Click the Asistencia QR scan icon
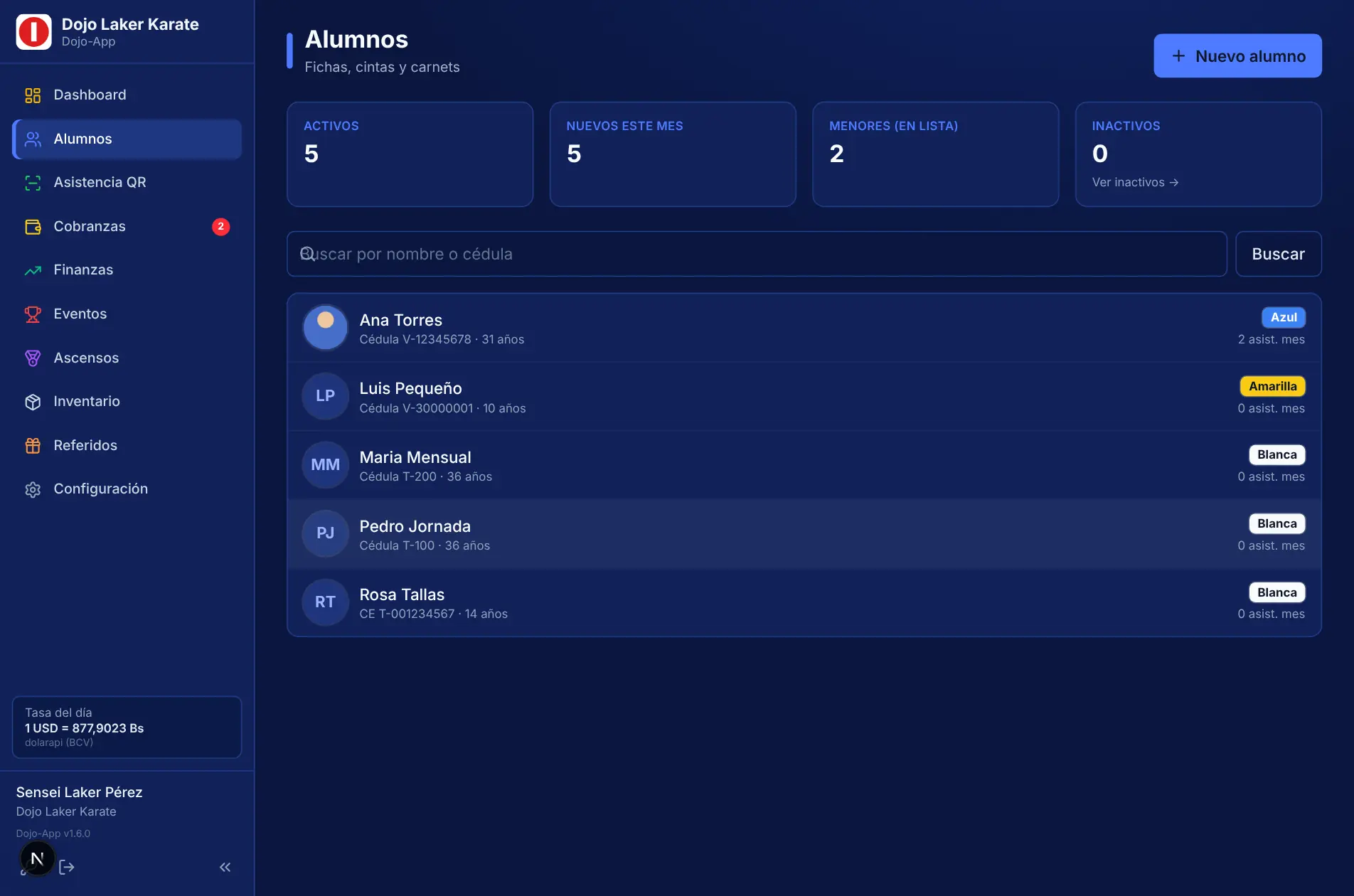Viewport: 1354px width, 896px height. tap(33, 183)
